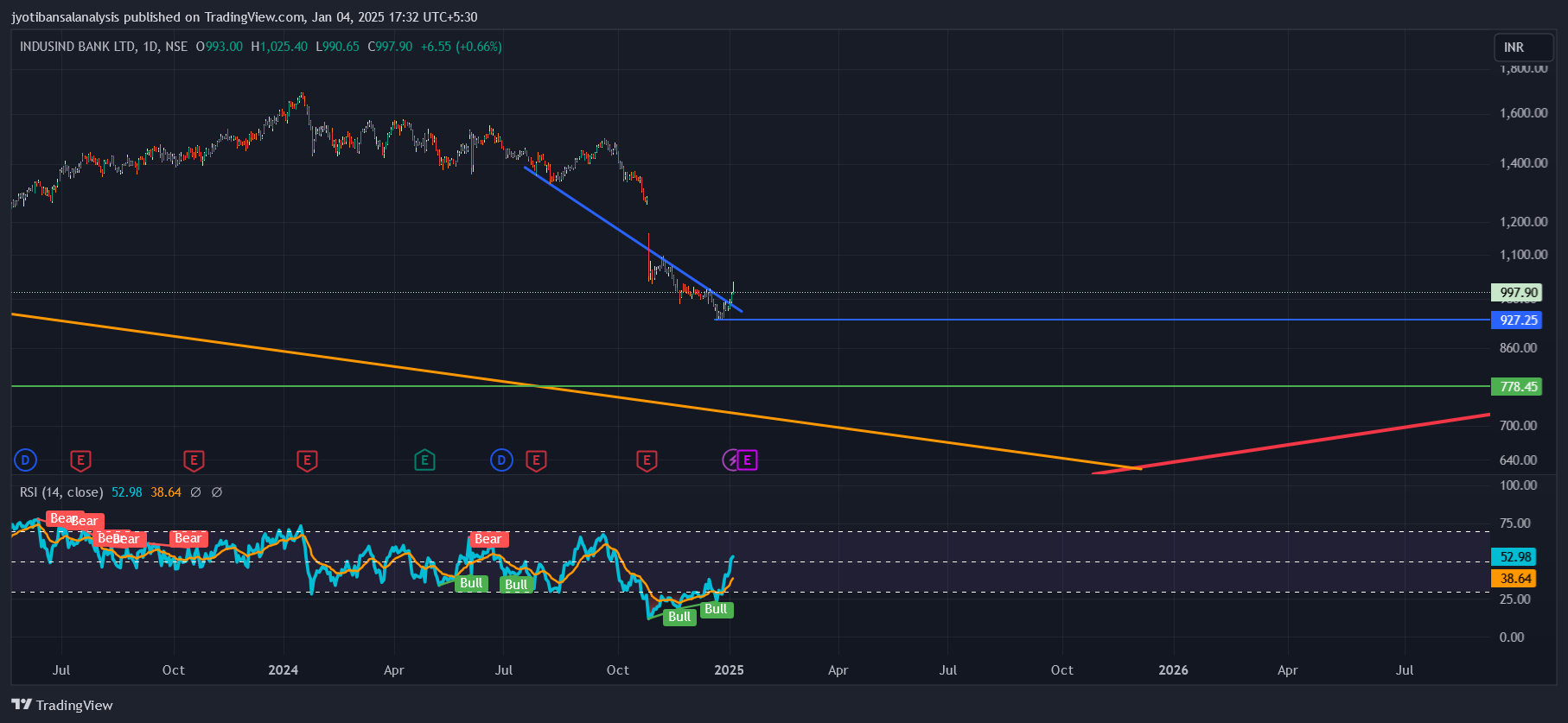Click the Bull label just before 2025
The width and height of the screenshot is (1568, 723).
pos(716,609)
